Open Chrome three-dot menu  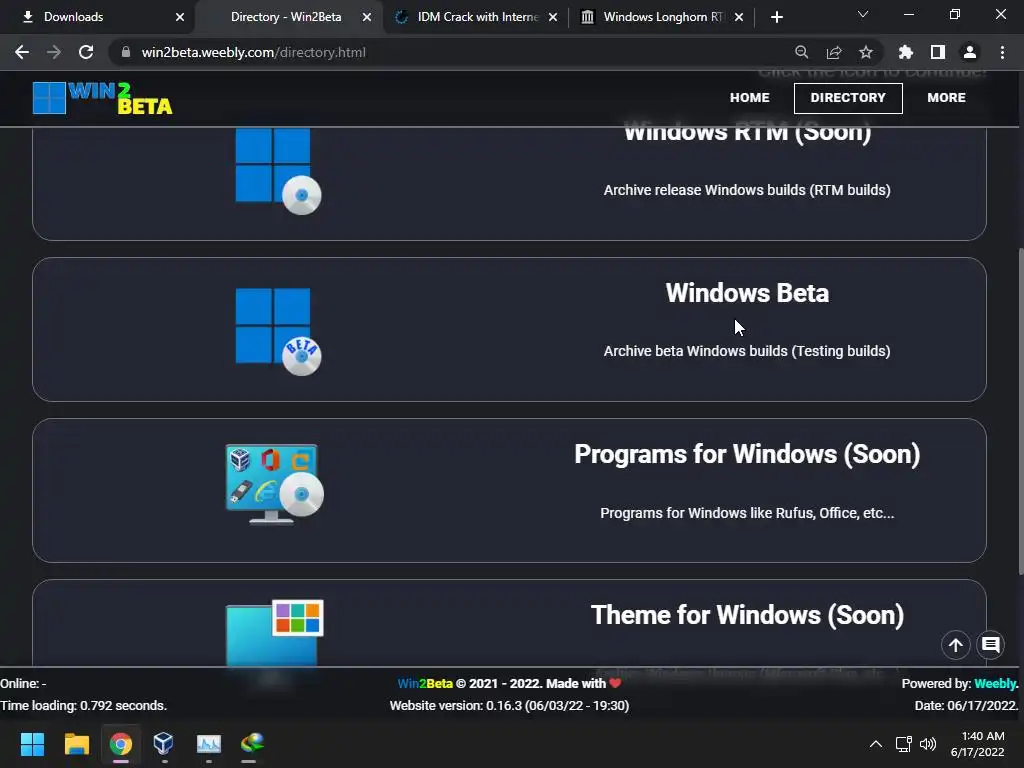1002,52
